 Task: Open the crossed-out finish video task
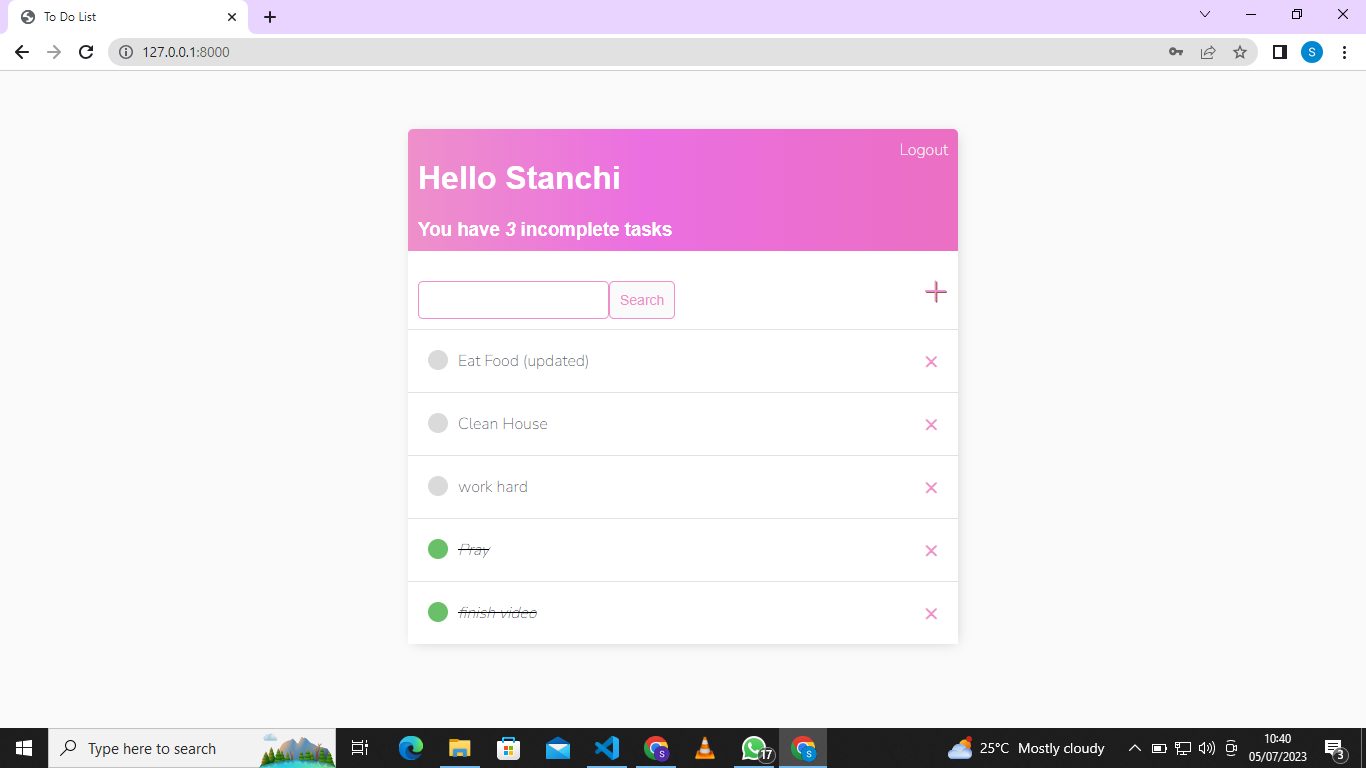[498, 613]
